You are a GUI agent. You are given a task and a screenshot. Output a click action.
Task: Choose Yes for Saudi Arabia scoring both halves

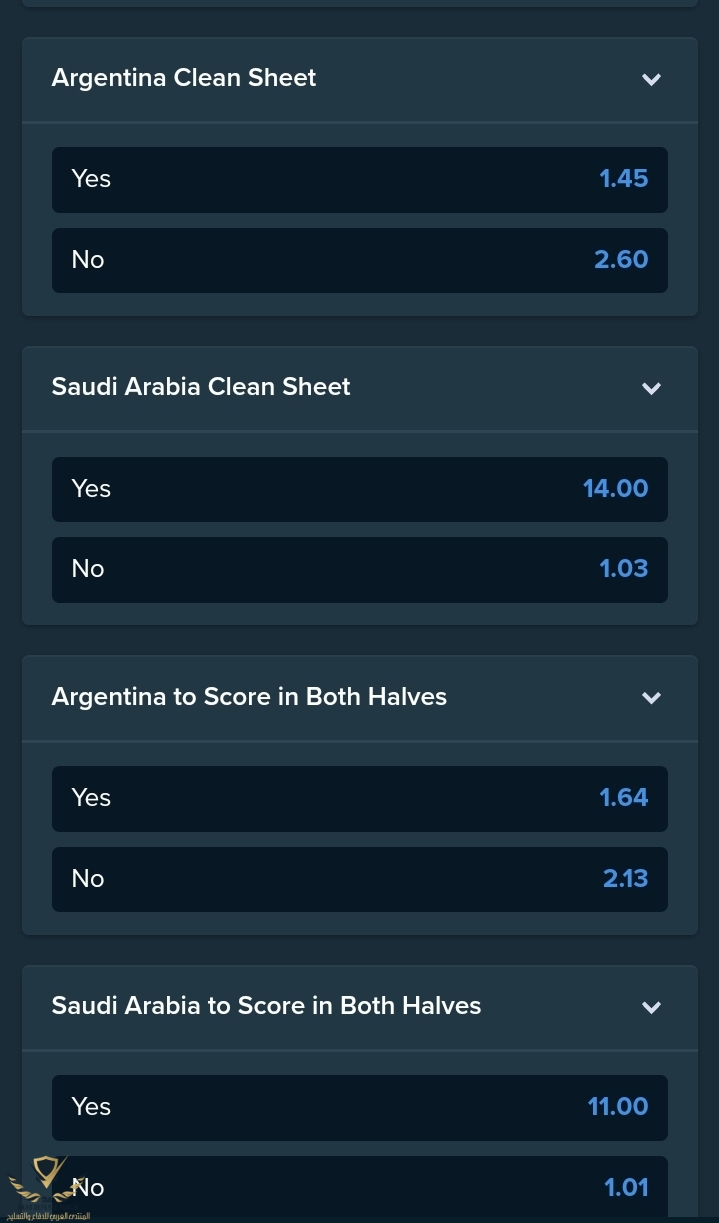click(359, 1107)
